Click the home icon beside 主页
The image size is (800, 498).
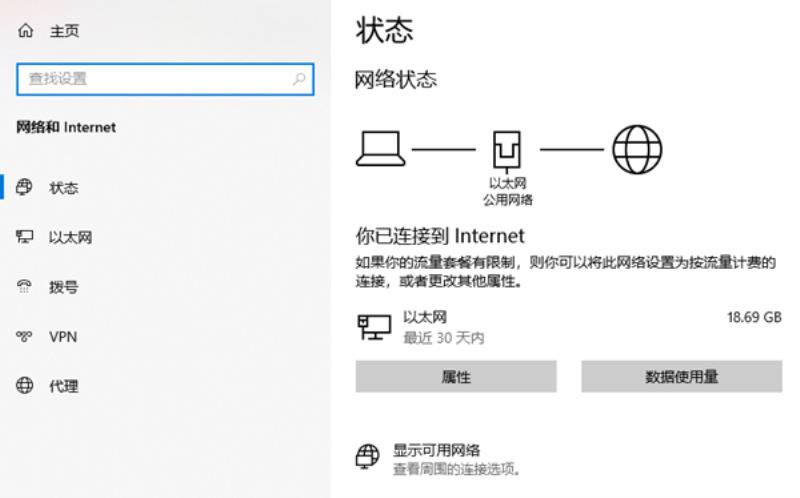click(26, 31)
